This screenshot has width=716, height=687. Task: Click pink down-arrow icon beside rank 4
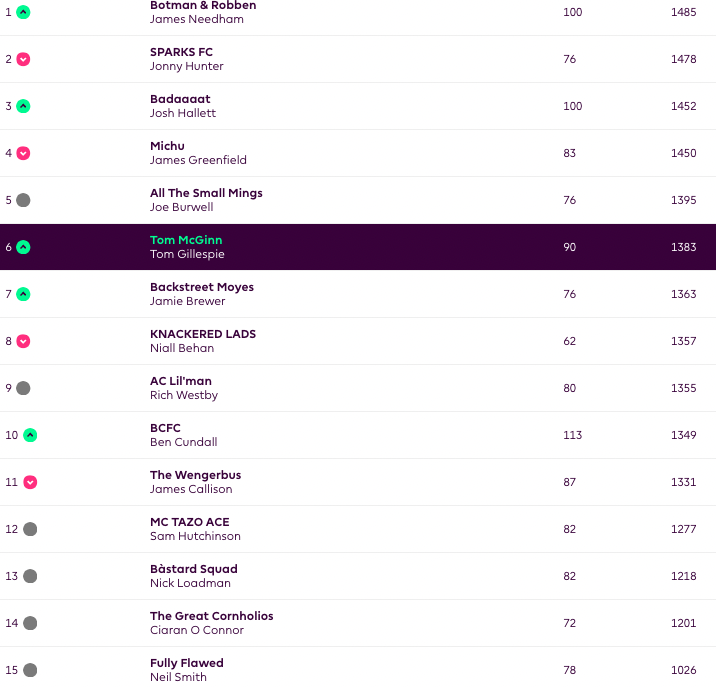(x=23, y=153)
